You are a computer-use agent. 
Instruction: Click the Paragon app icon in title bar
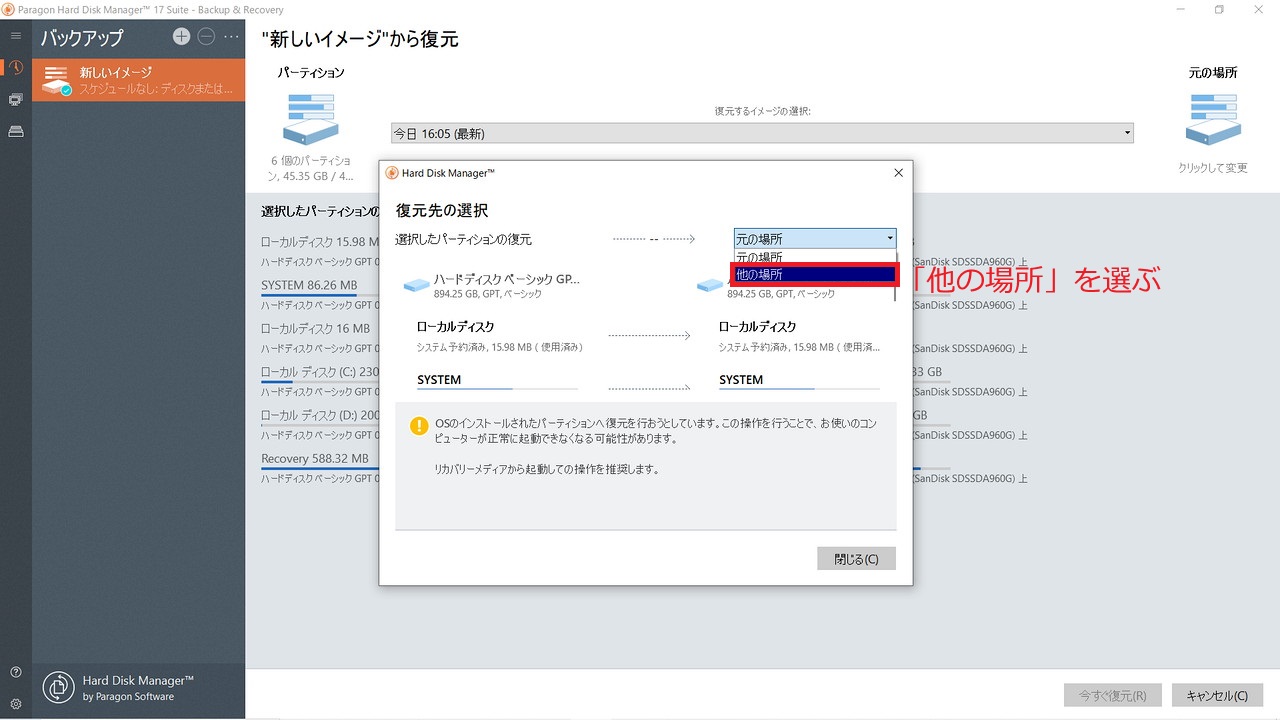(8, 9)
